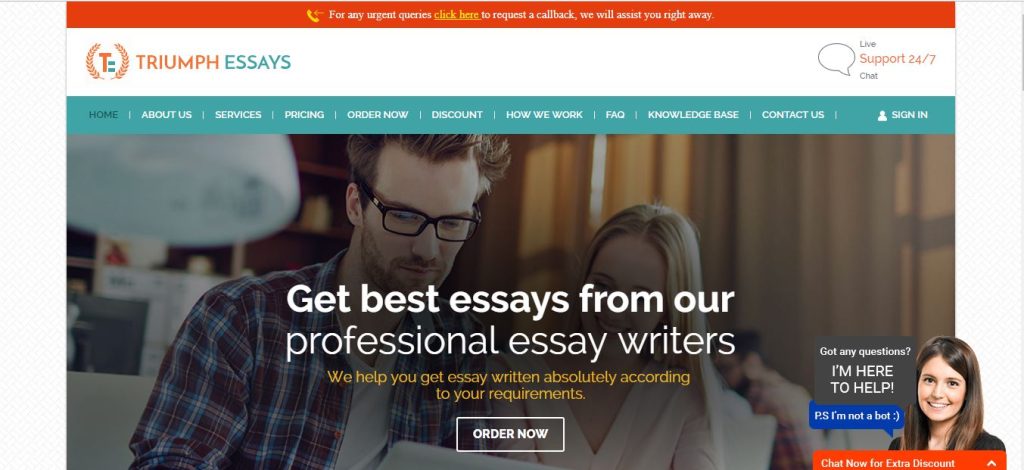Viewport: 1024px width, 470px height.
Task: Click Chat Now for Extra Discount bar
Action: click(909, 461)
